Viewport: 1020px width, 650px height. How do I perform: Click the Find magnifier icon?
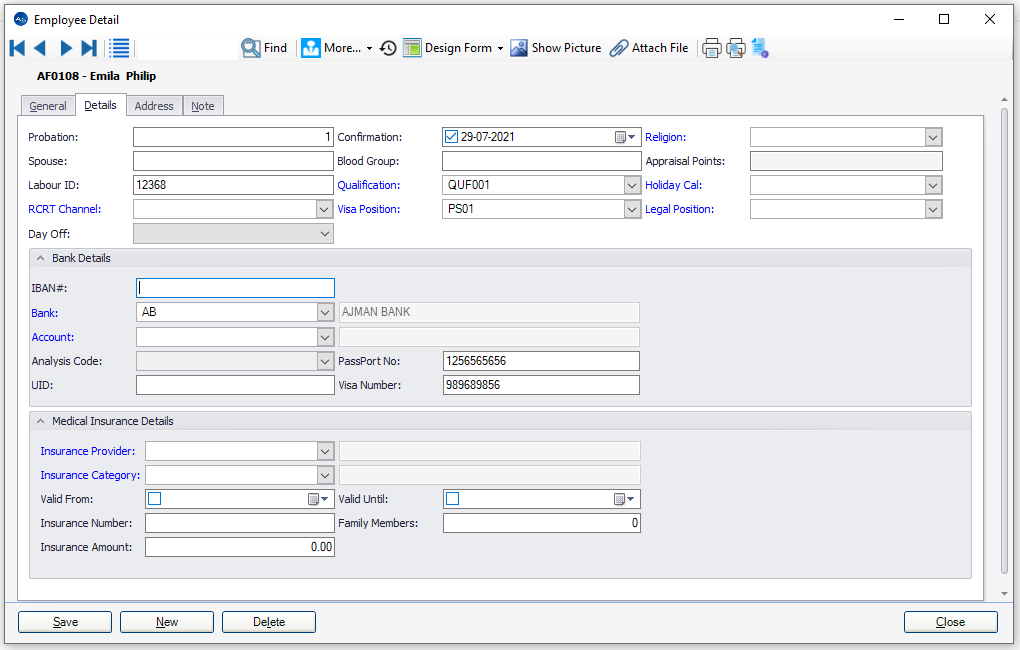(250, 47)
